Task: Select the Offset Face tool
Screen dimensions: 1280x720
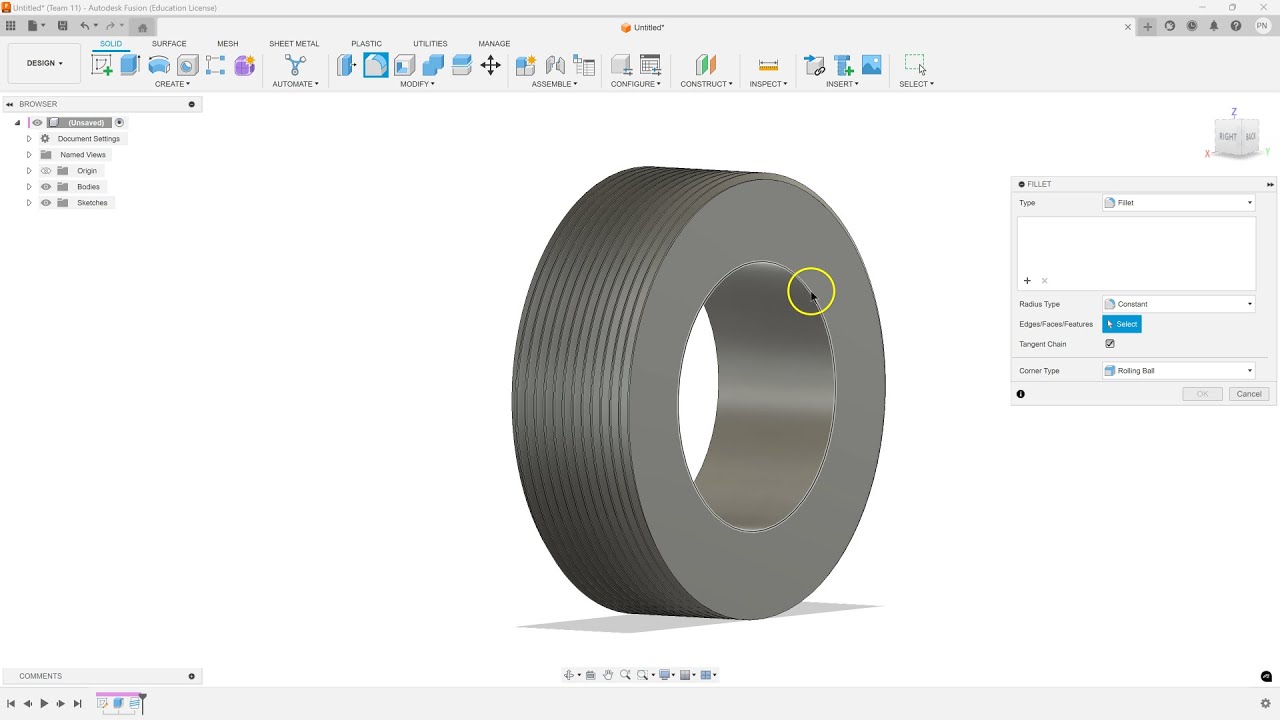Action: point(461,65)
